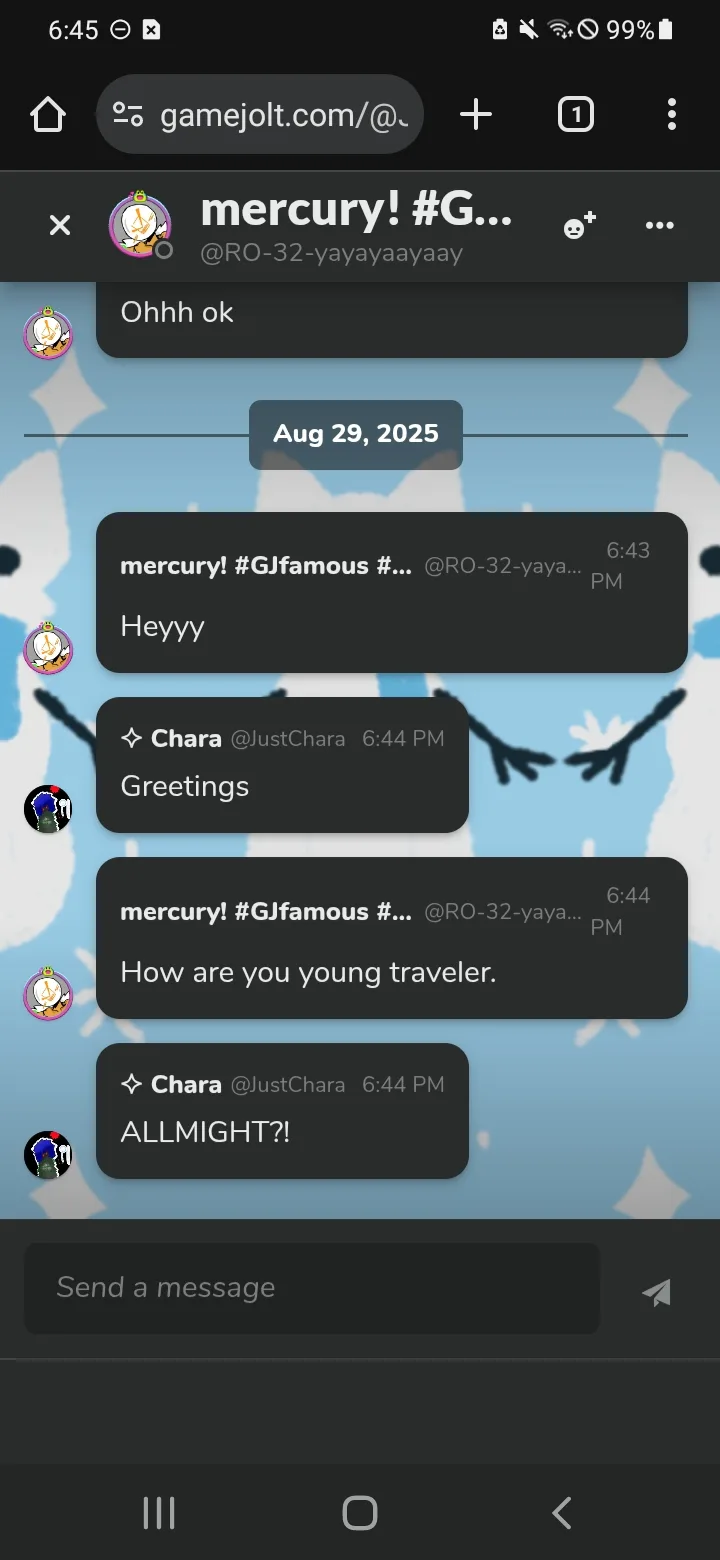Image resolution: width=720 pixels, height=1560 pixels.
Task: Open Android recent apps button
Action: point(159,1513)
